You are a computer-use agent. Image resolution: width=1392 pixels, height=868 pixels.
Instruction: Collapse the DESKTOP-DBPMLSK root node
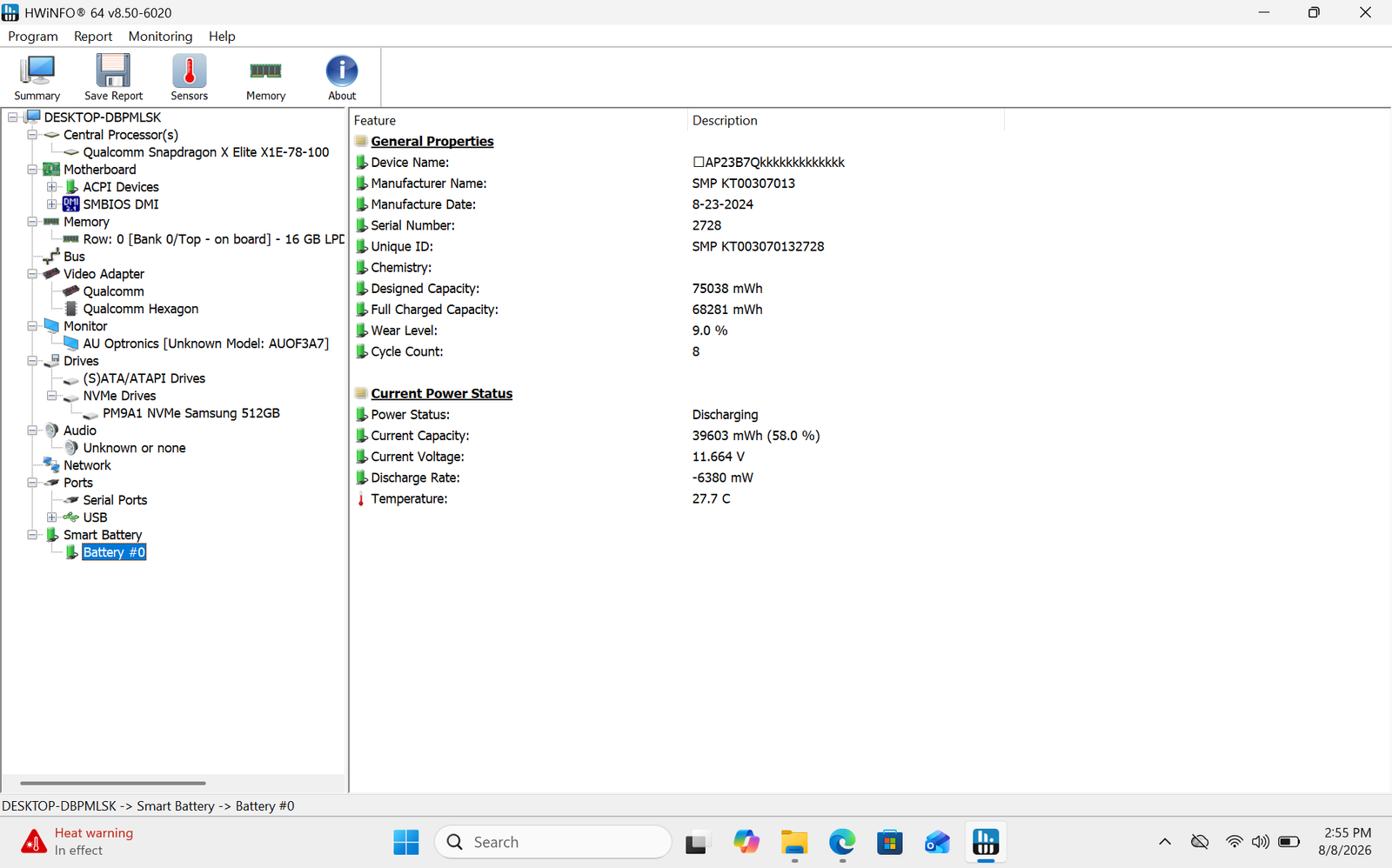(x=13, y=117)
